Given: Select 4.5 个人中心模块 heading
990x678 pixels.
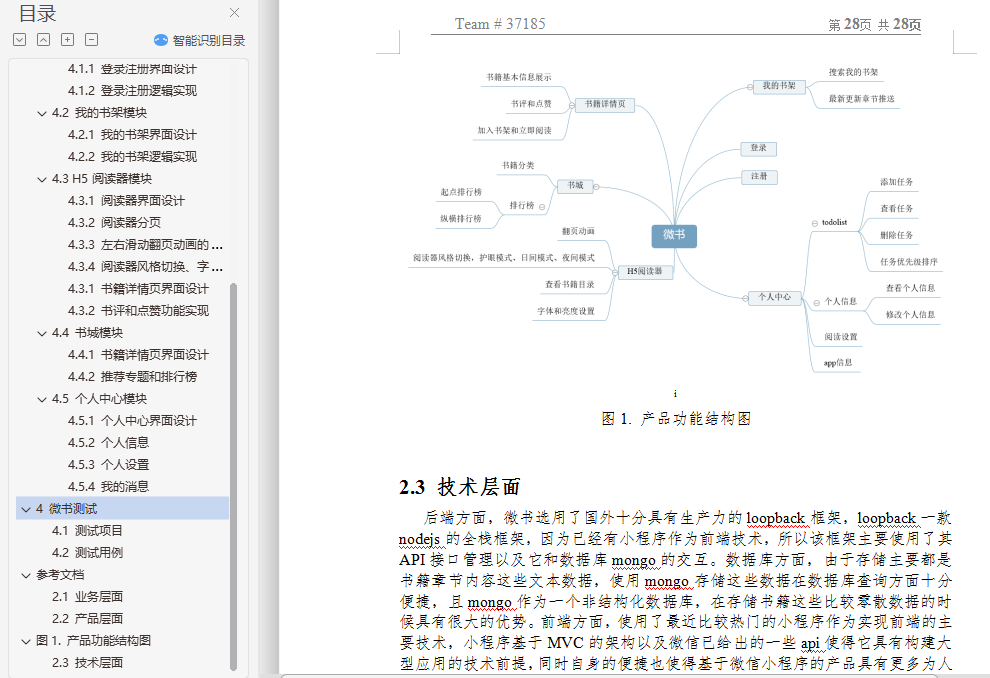Looking at the screenshot, I should [99, 399].
